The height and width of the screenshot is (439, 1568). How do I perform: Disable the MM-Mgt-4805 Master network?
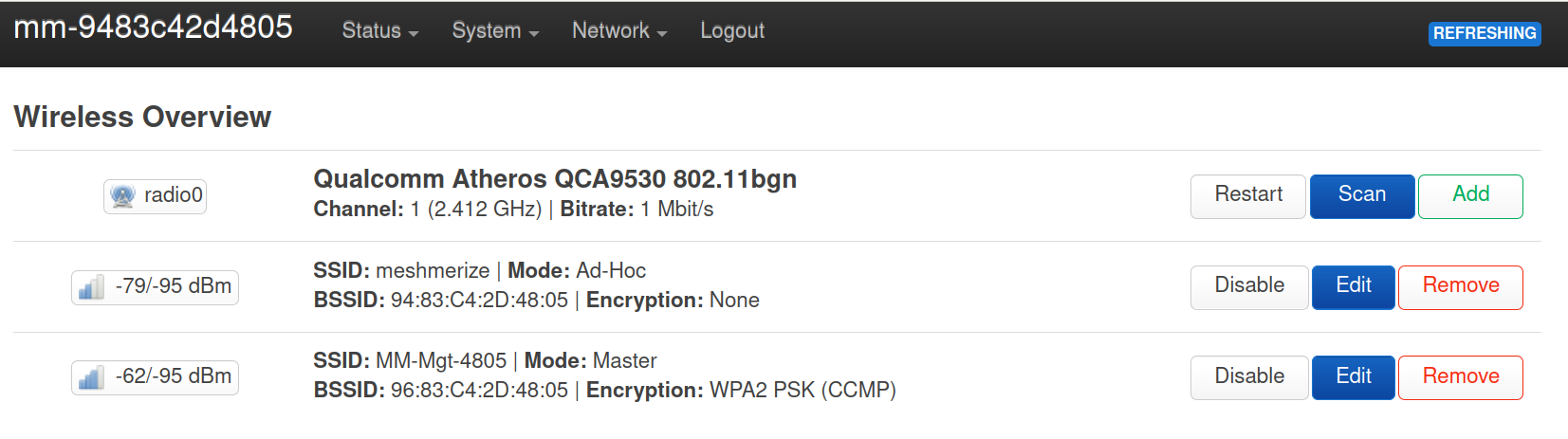point(1249,377)
